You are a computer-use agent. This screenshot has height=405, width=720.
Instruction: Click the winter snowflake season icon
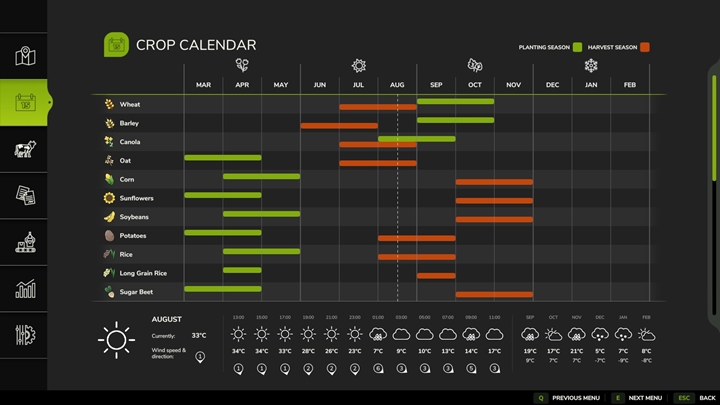(591, 66)
